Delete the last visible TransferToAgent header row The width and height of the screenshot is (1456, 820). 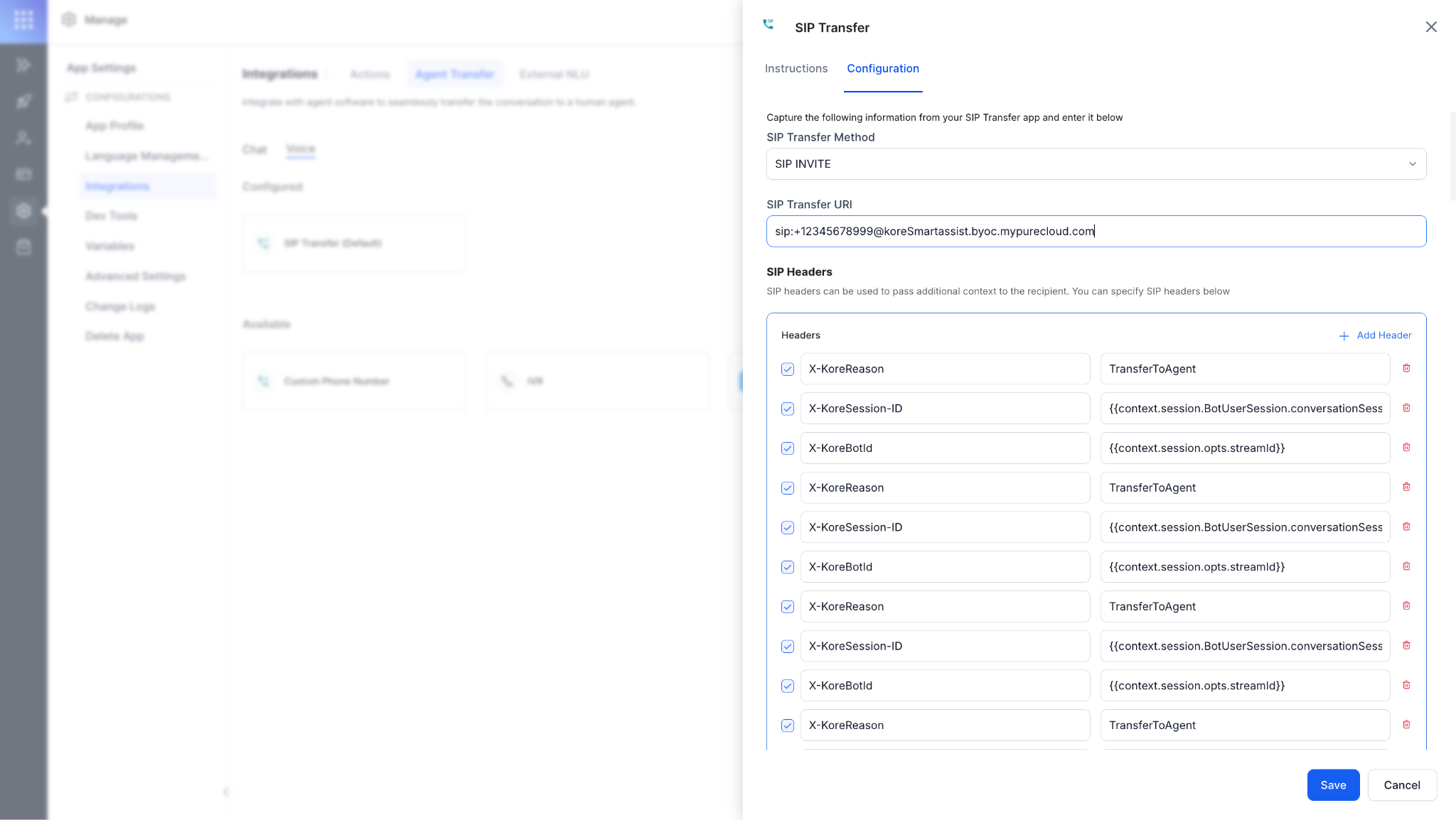[1406, 725]
